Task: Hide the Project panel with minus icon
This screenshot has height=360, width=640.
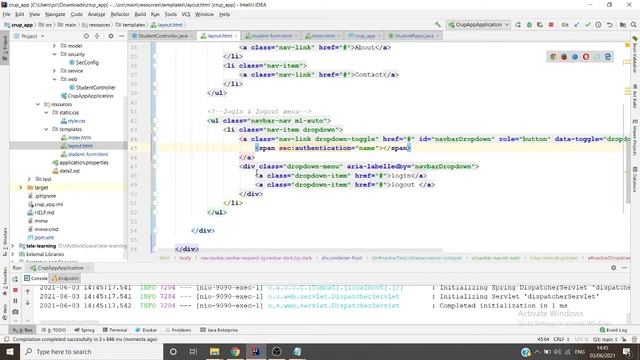Action: tap(122, 36)
